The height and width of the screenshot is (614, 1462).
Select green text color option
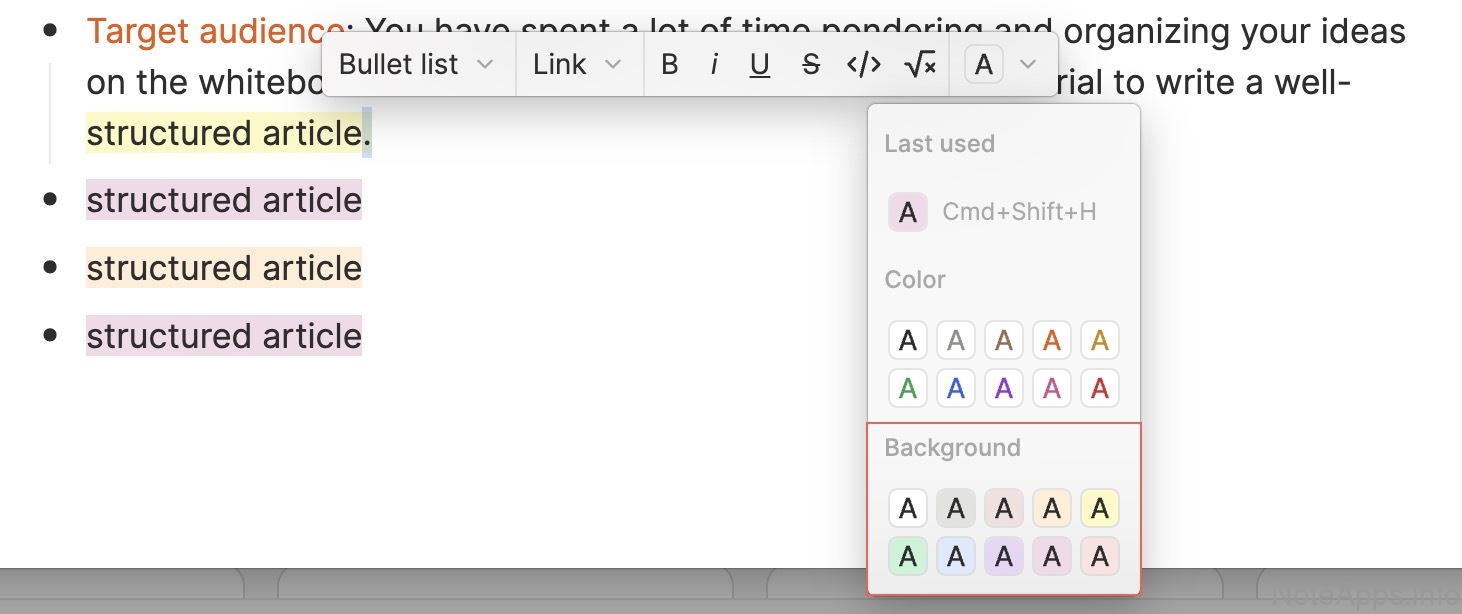coord(908,388)
